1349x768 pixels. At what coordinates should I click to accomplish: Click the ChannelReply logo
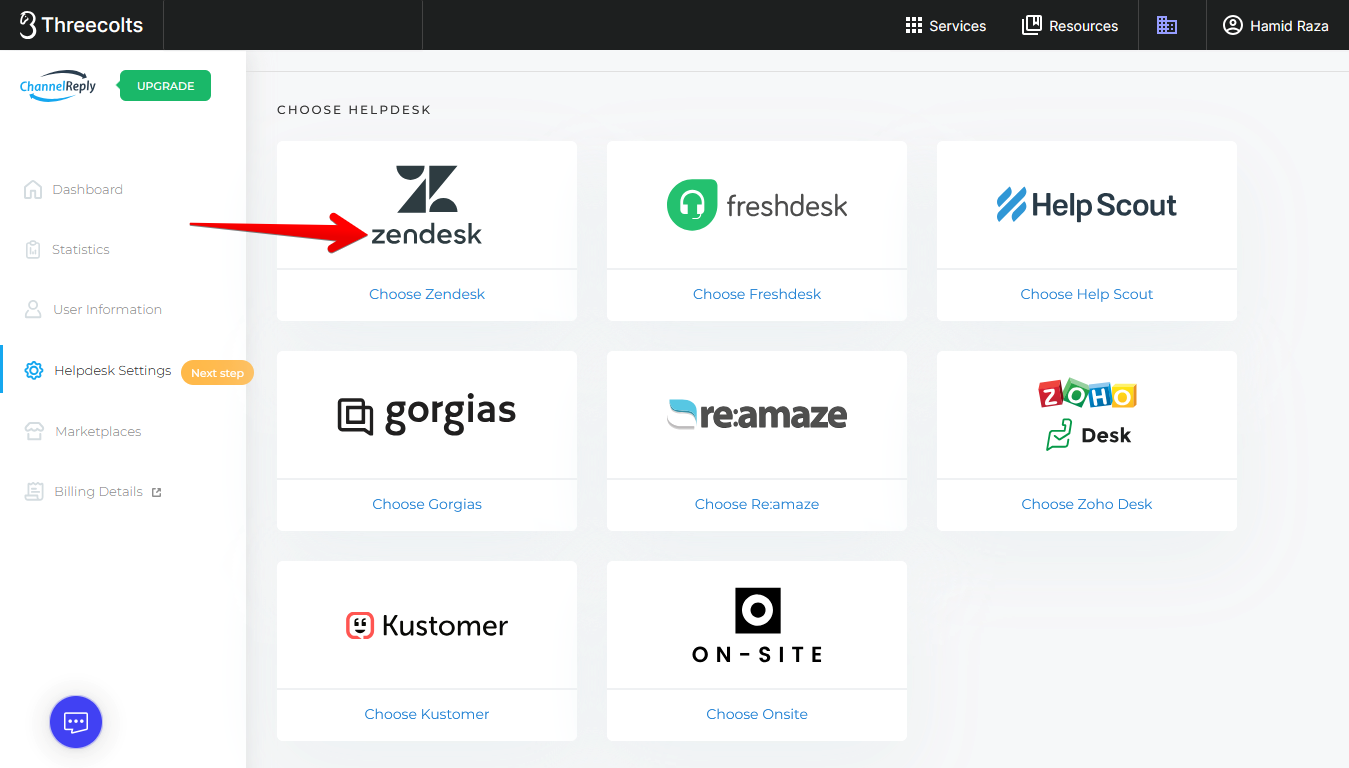(58, 86)
